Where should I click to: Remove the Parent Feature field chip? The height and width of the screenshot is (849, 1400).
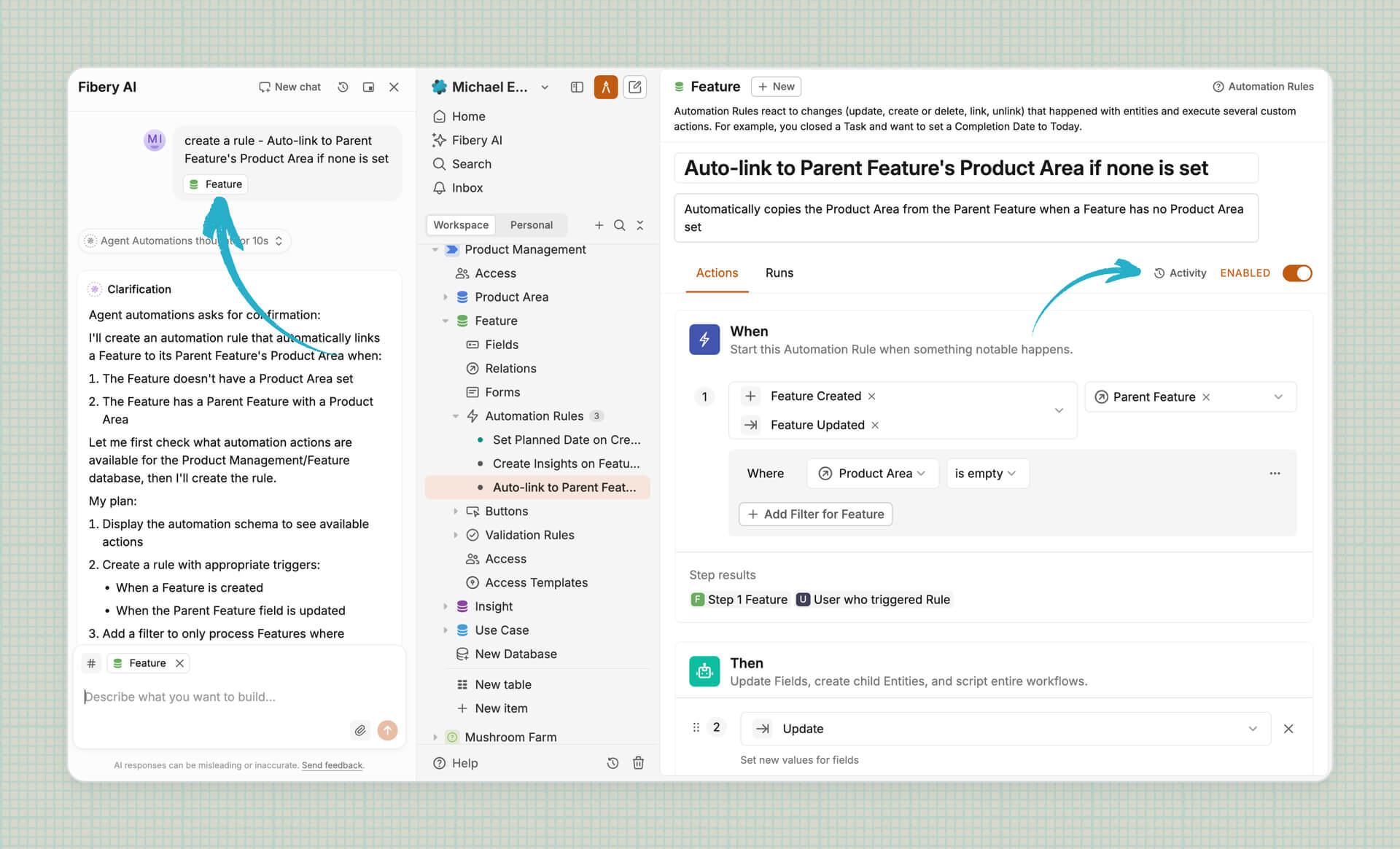1206,397
